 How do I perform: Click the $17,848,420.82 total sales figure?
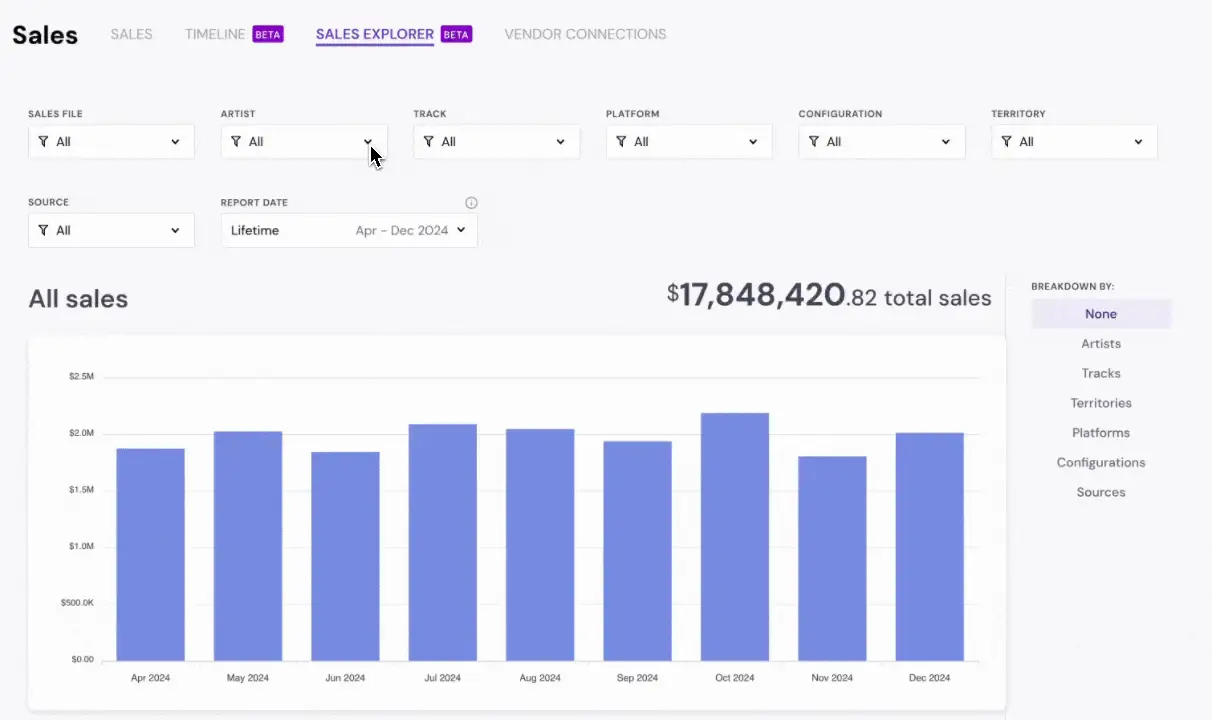[x=829, y=296]
